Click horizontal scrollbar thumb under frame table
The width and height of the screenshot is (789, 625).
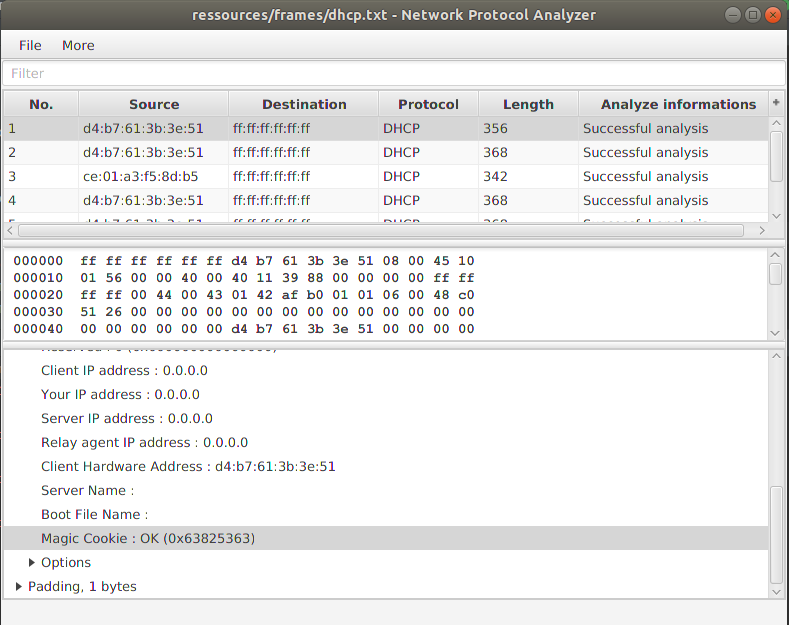tap(381, 230)
